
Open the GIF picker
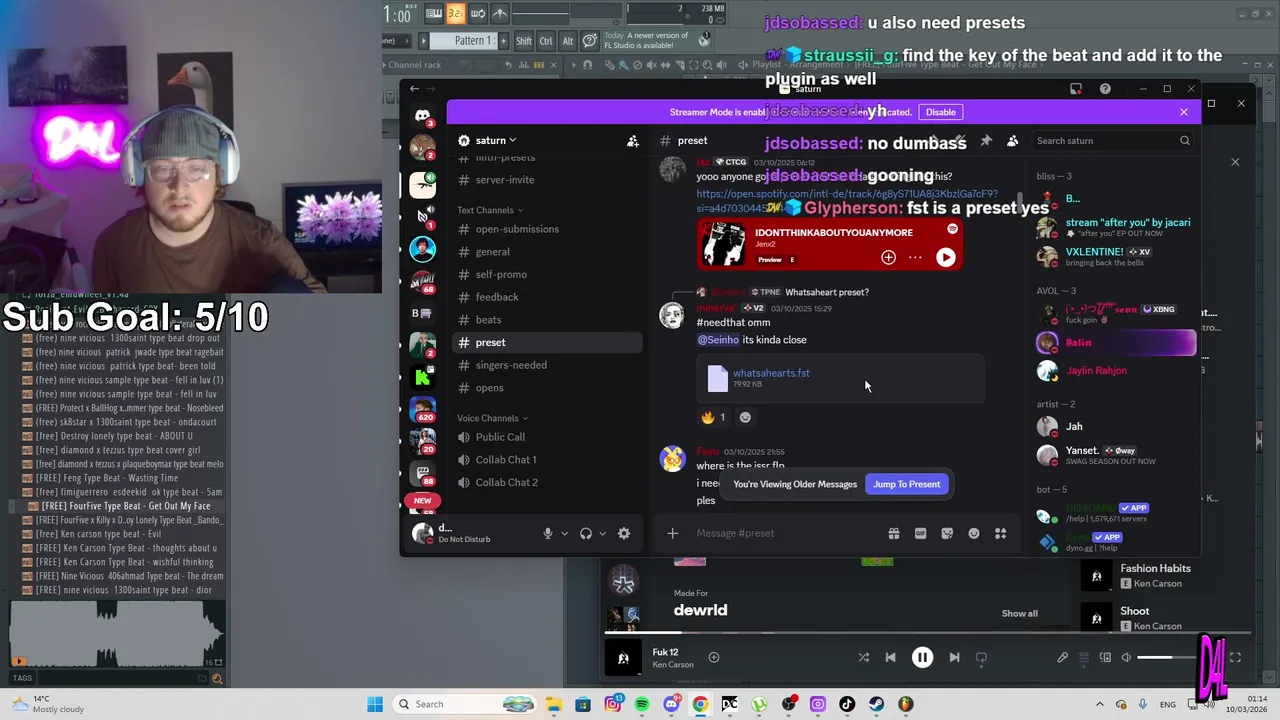[x=920, y=534]
